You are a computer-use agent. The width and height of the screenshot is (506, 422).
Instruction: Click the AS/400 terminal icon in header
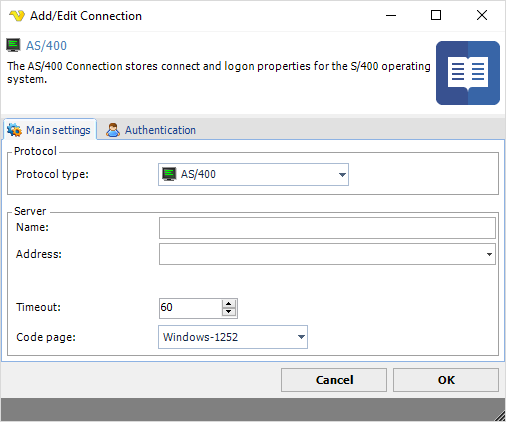[13, 45]
